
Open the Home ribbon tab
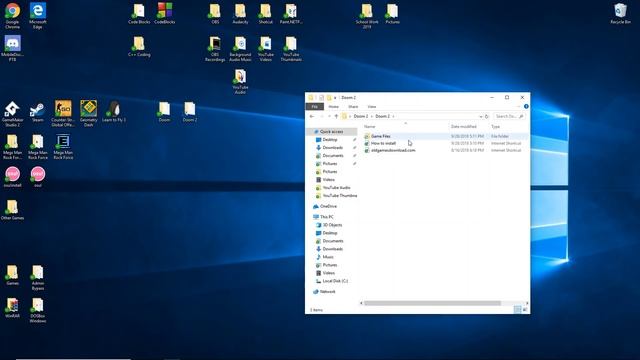coord(333,107)
